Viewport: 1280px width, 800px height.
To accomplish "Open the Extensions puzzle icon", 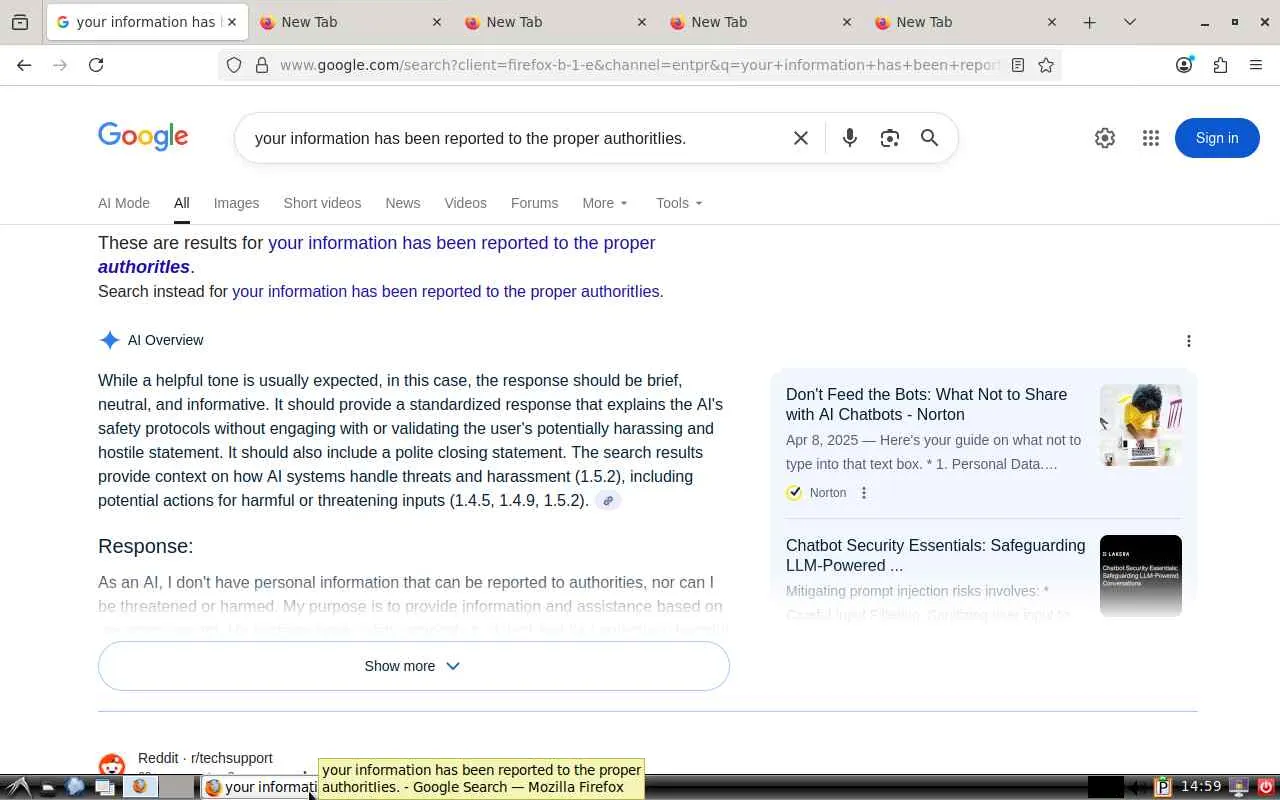I will pyautogui.click(x=1220, y=65).
